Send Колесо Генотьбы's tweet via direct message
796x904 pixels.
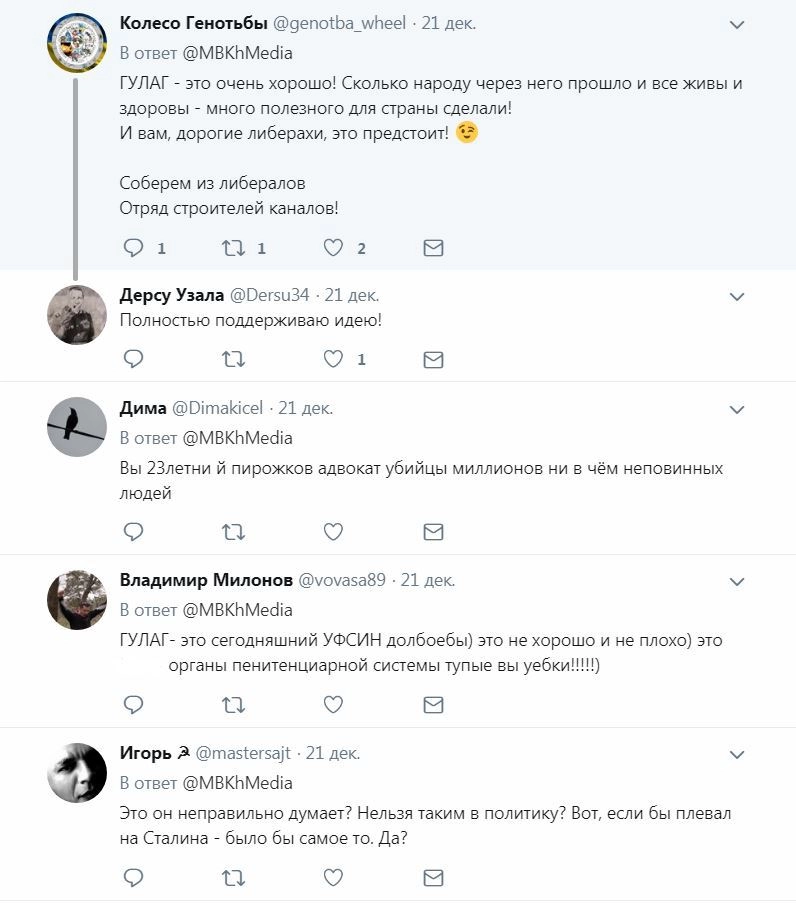click(x=433, y=248)
